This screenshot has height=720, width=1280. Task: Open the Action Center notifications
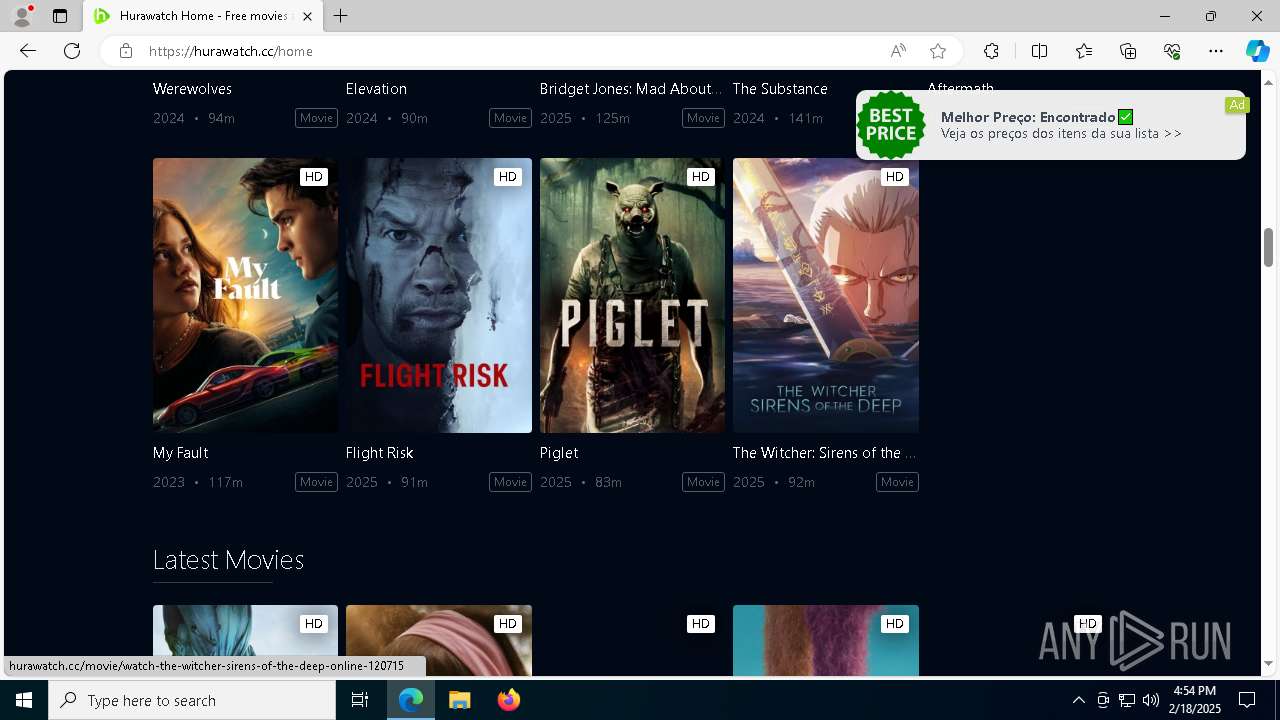[x=1247, y=700]
